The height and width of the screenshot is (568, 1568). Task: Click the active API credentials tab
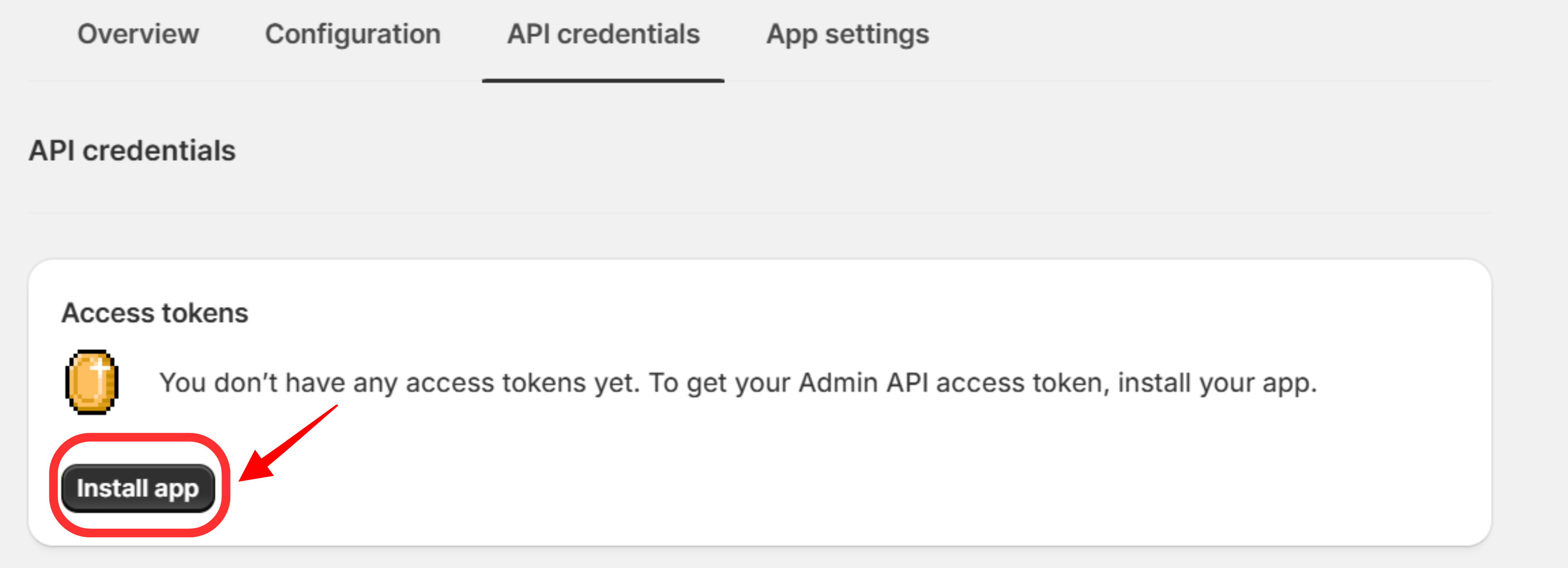[x=603, y=34]
